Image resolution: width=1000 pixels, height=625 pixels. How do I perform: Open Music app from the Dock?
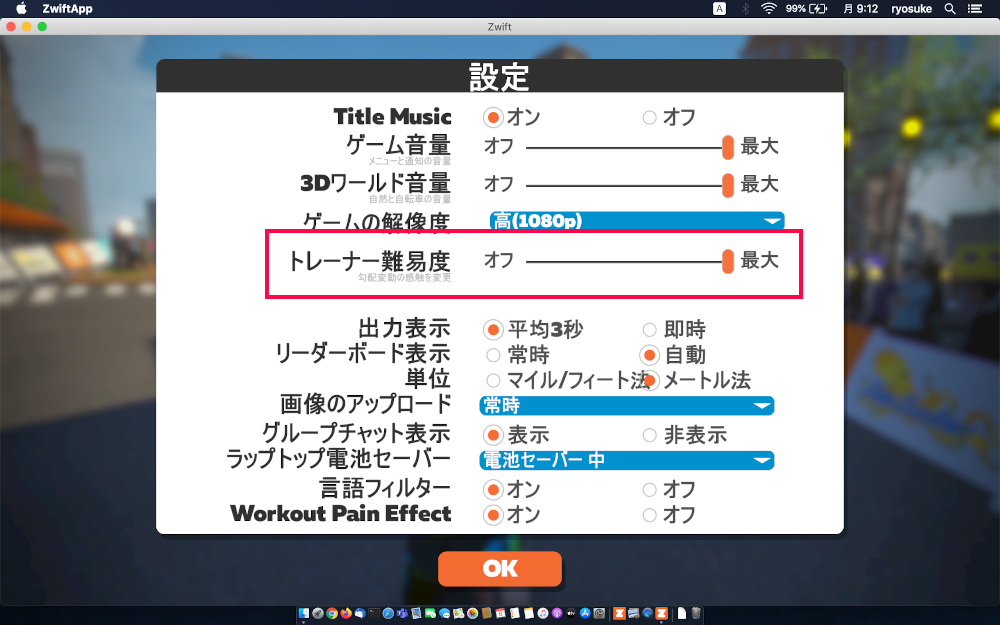coord(542,614)
